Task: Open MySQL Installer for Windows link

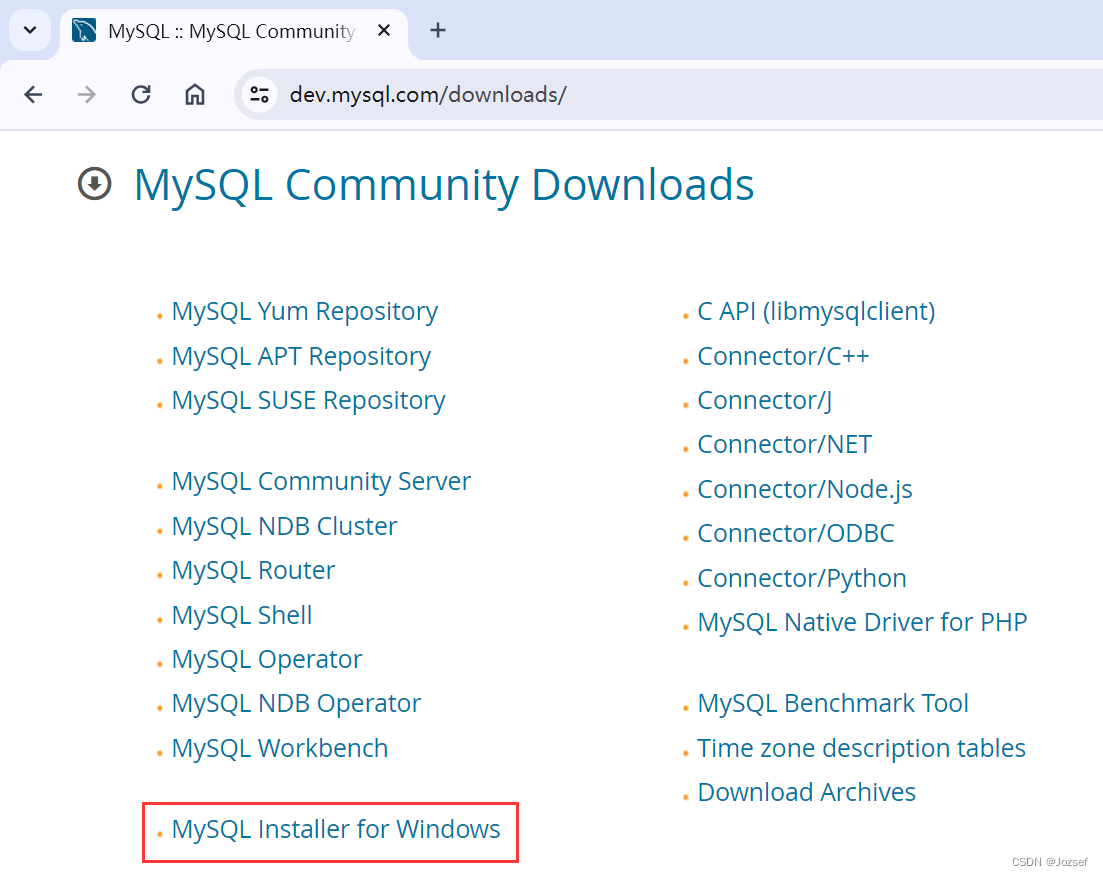Action: coord(336,829)
